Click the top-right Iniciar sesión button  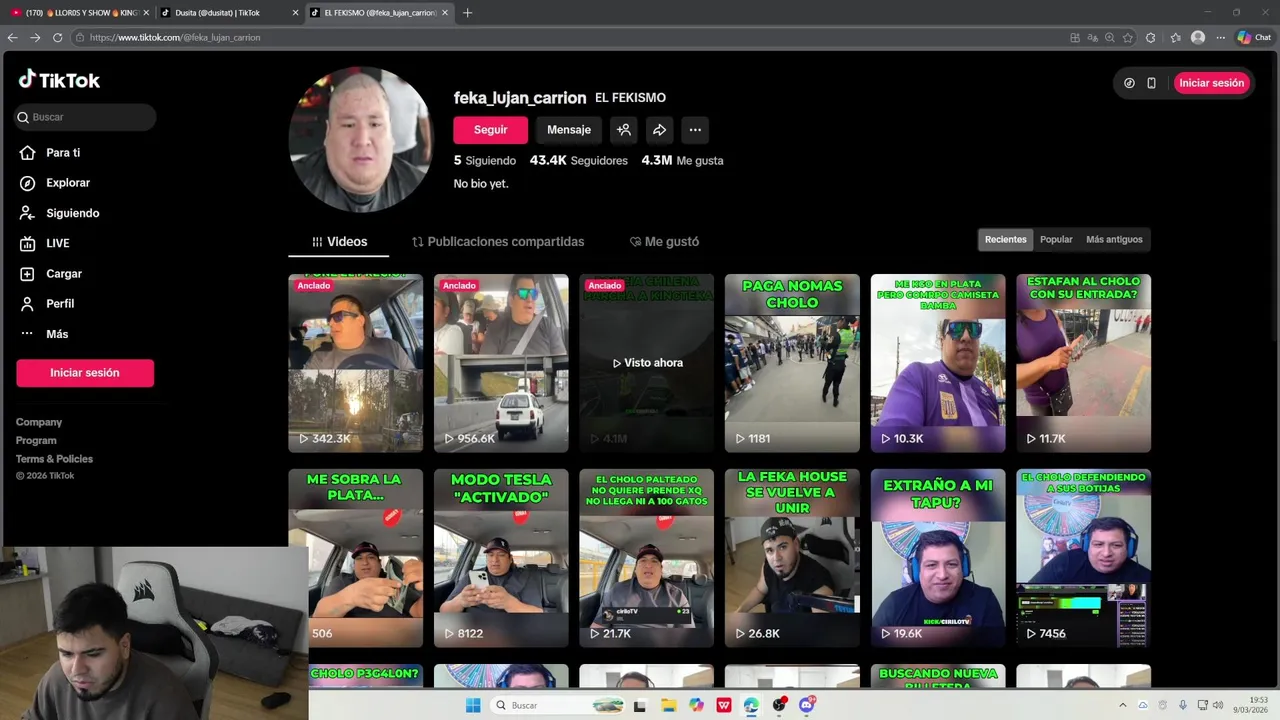(1211, 83)
